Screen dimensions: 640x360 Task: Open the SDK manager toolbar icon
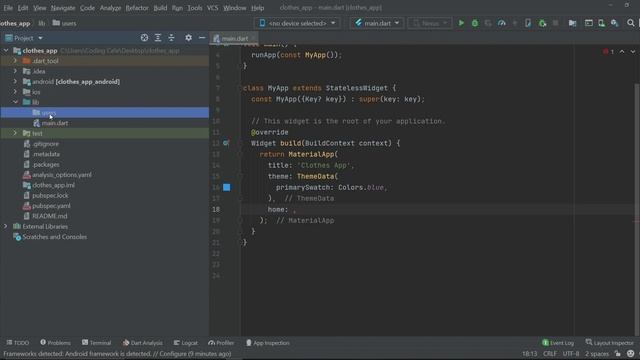click(x=615, y=23)
